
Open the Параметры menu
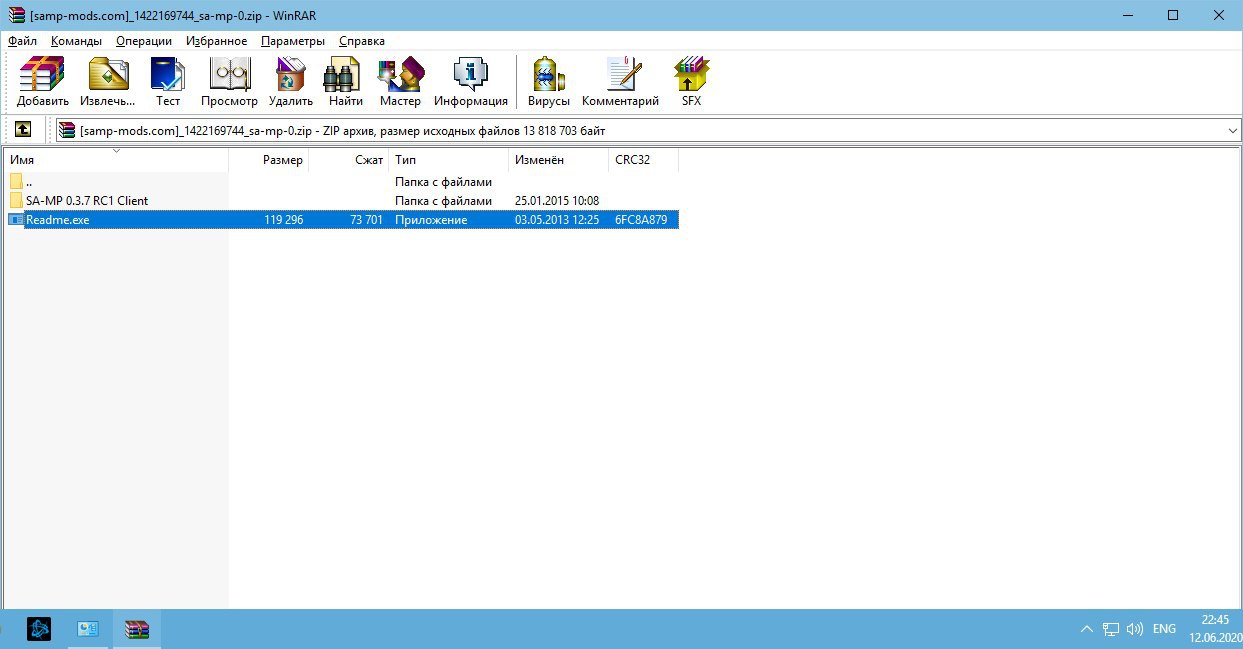[293, 41]
